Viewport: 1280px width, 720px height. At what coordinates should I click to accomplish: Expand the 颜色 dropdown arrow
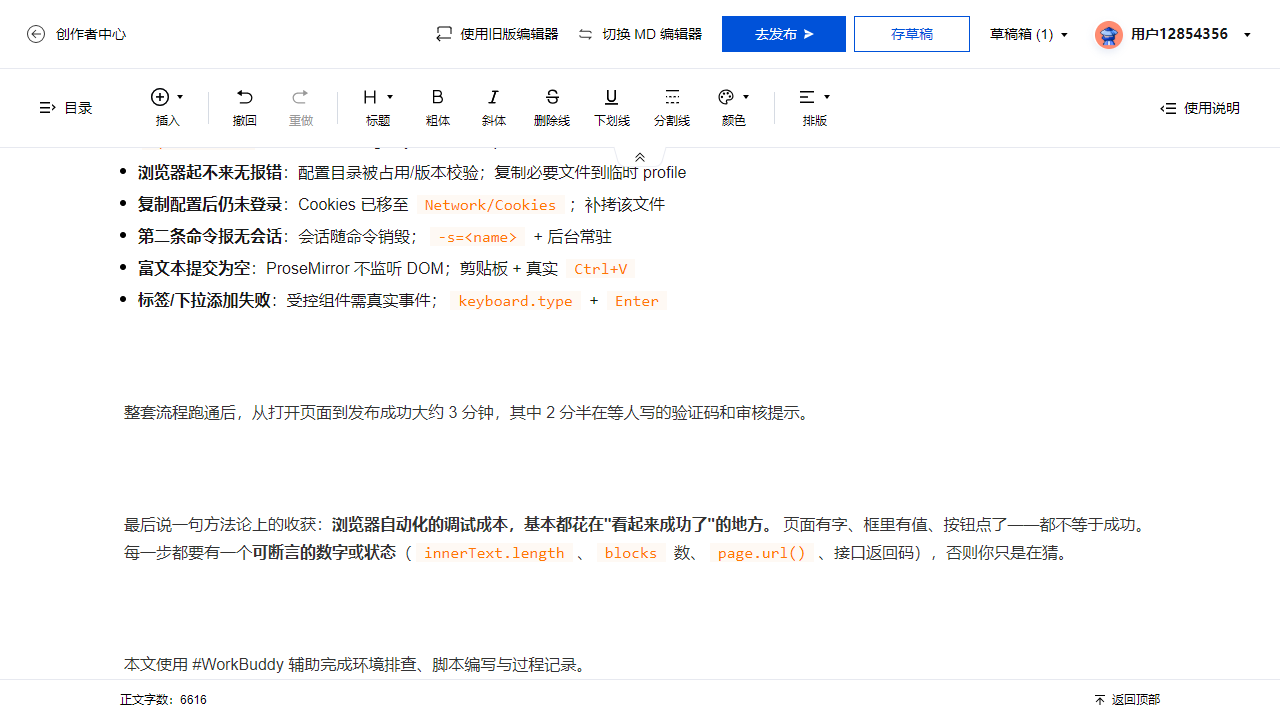746,97
